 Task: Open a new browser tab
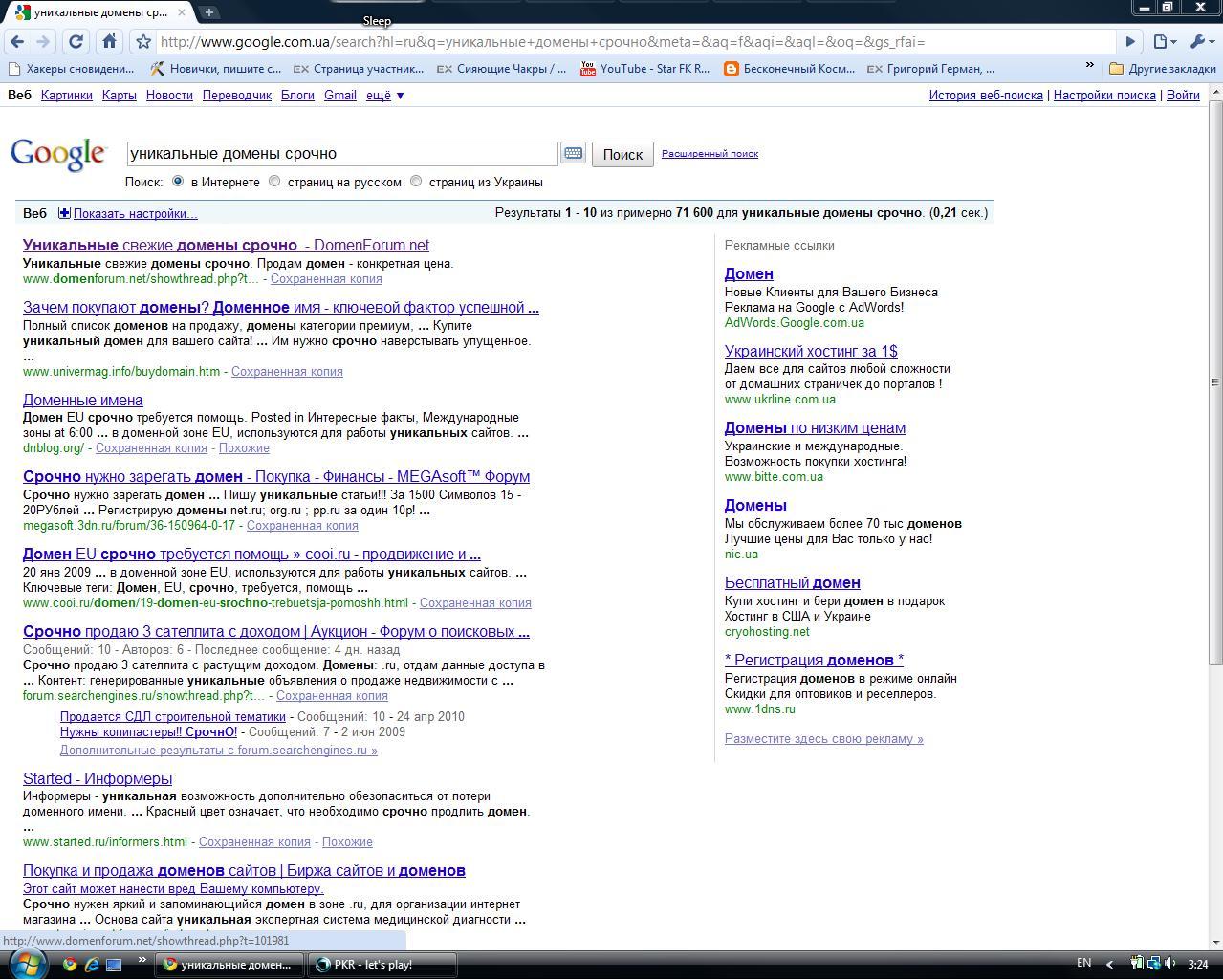208,12
